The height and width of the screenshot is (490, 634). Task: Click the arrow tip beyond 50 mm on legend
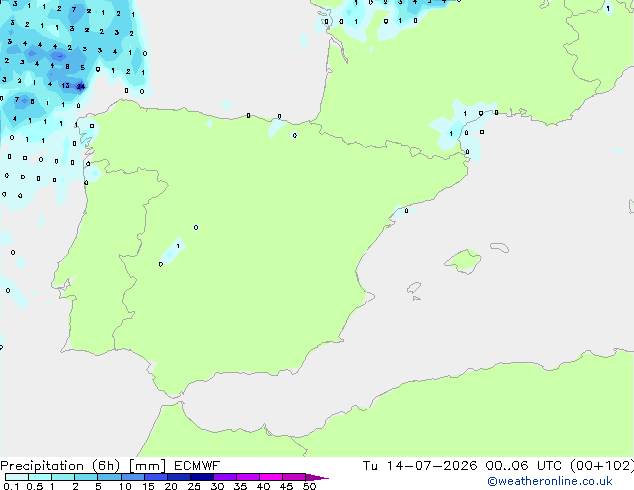click(x=317, y=477)
